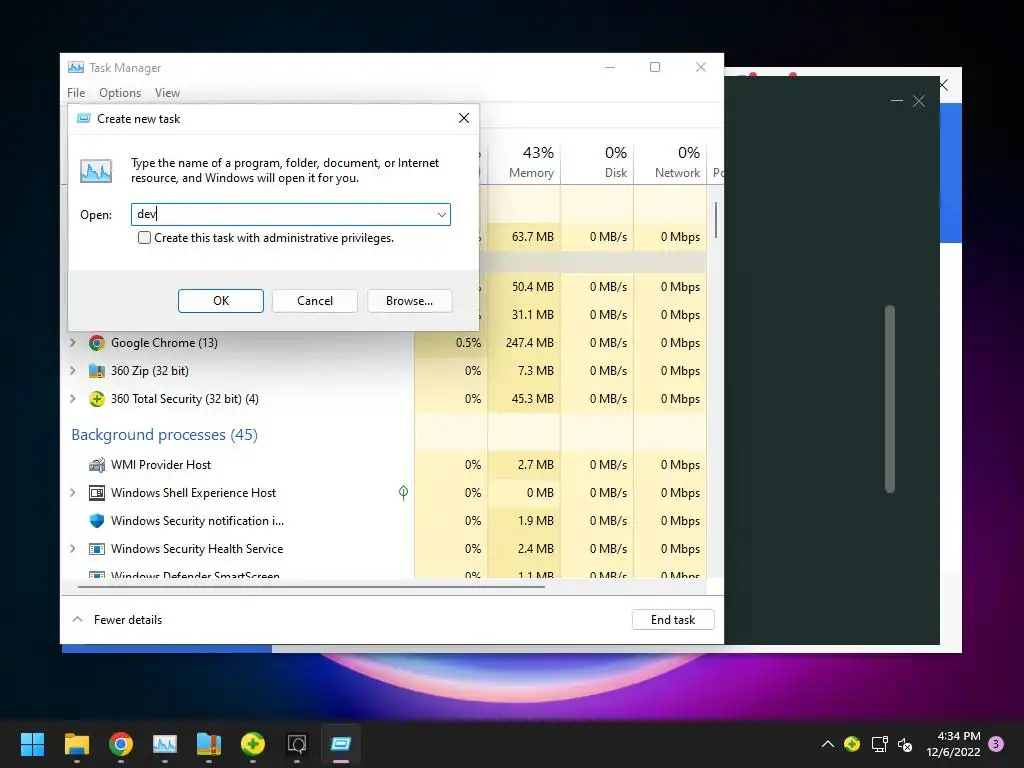
Task: Open the notification count badge
Action: coord(996,744)
